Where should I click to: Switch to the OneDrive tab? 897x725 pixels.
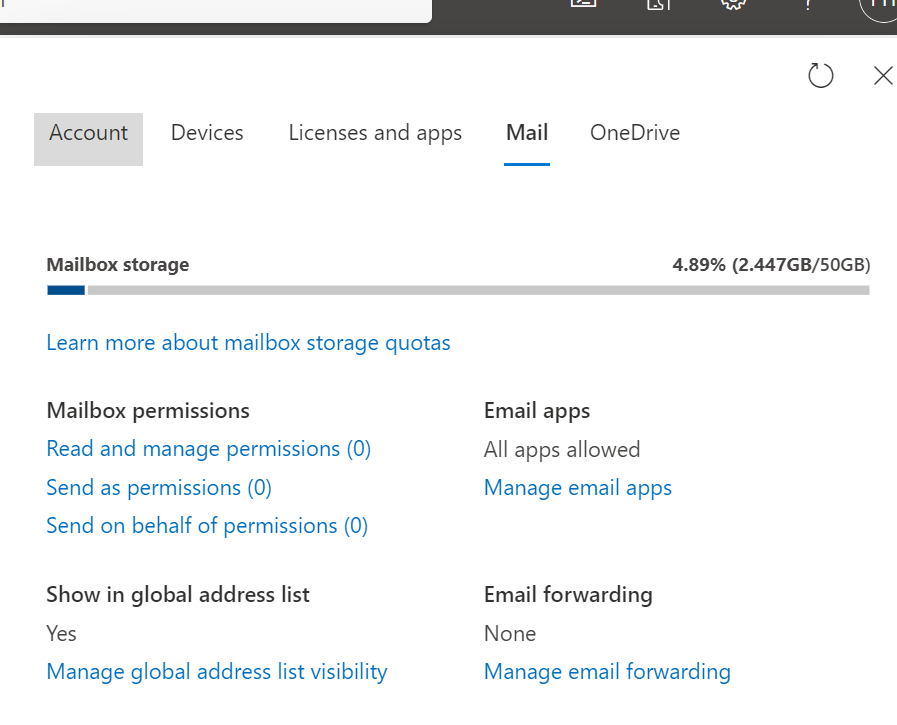pyautogui.click(x=635, y=133)
